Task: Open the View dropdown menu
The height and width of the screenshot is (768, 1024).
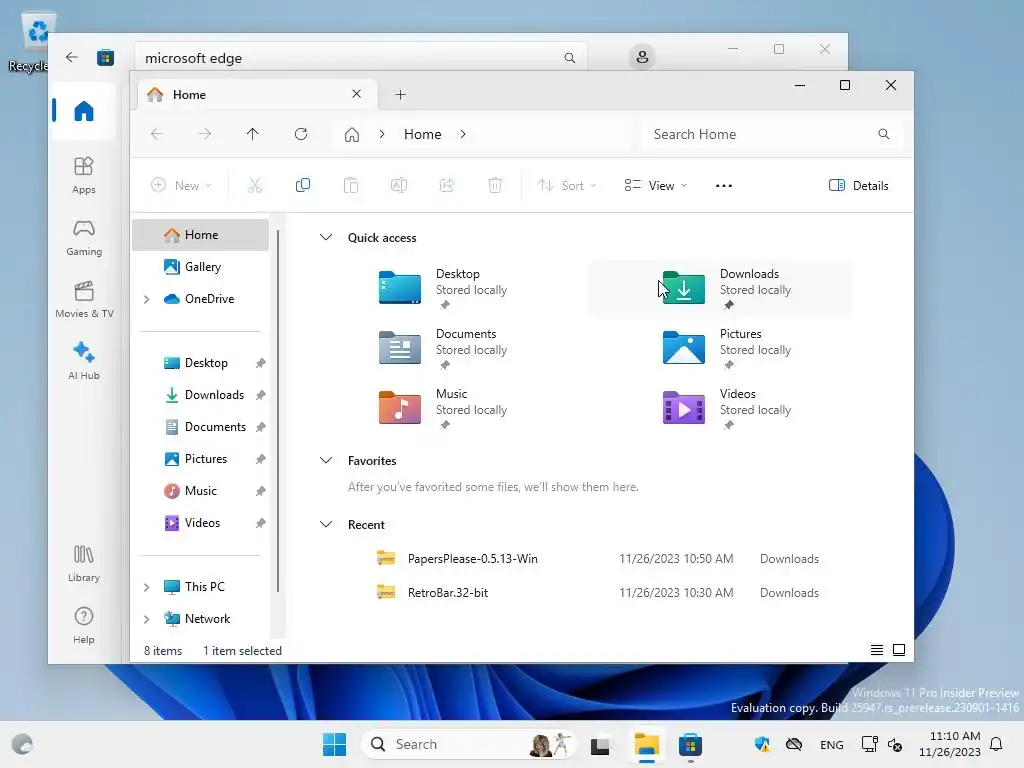Action: point(655,185)
